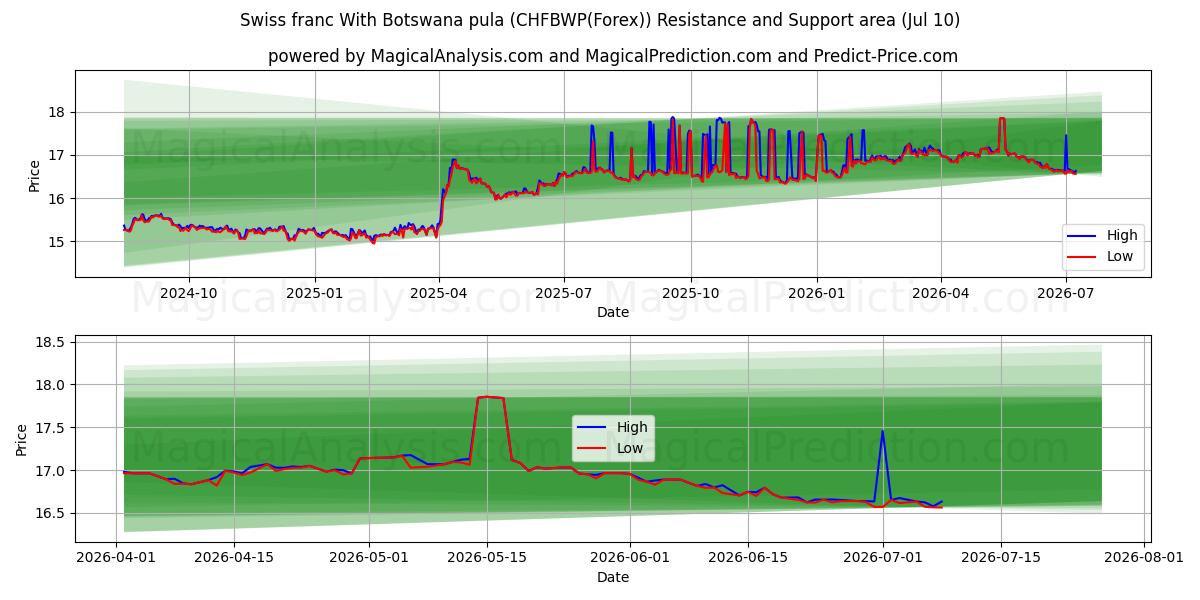
Task: Click the '17' price tick on upper chart
Action: [x=57, y=156]
